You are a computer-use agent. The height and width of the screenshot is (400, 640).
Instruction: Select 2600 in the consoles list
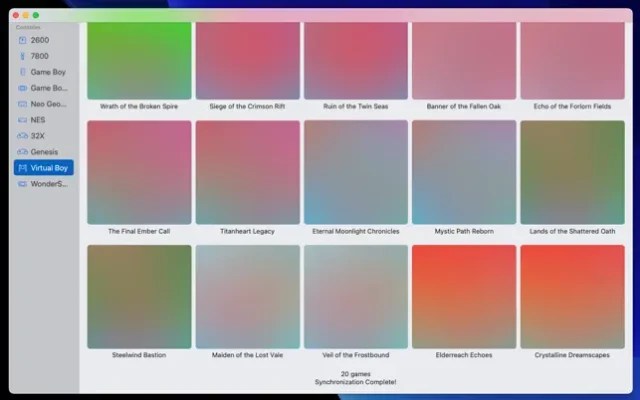click(x=40, y=40)
